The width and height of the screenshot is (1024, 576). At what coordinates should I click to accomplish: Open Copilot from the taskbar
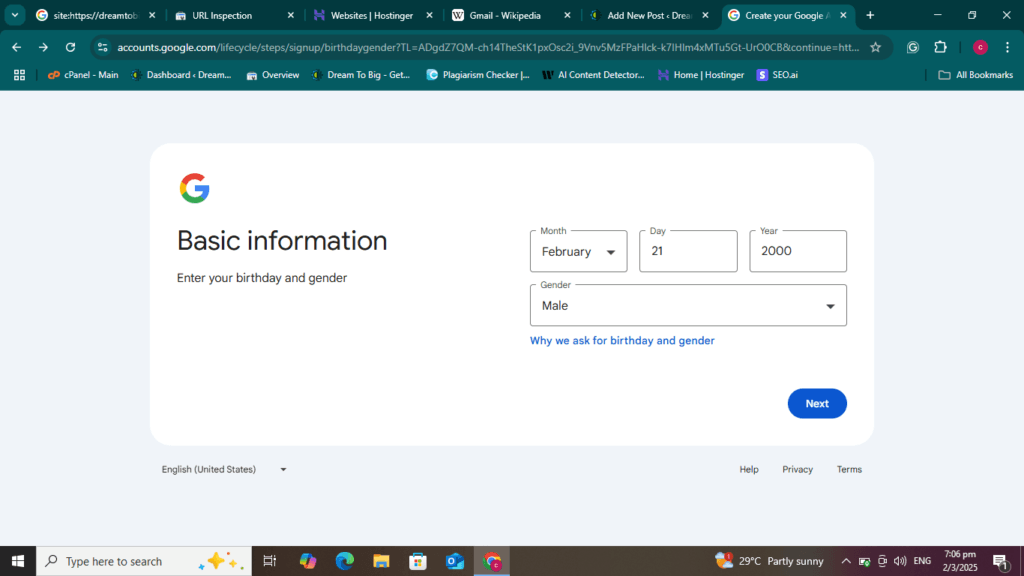308,561
